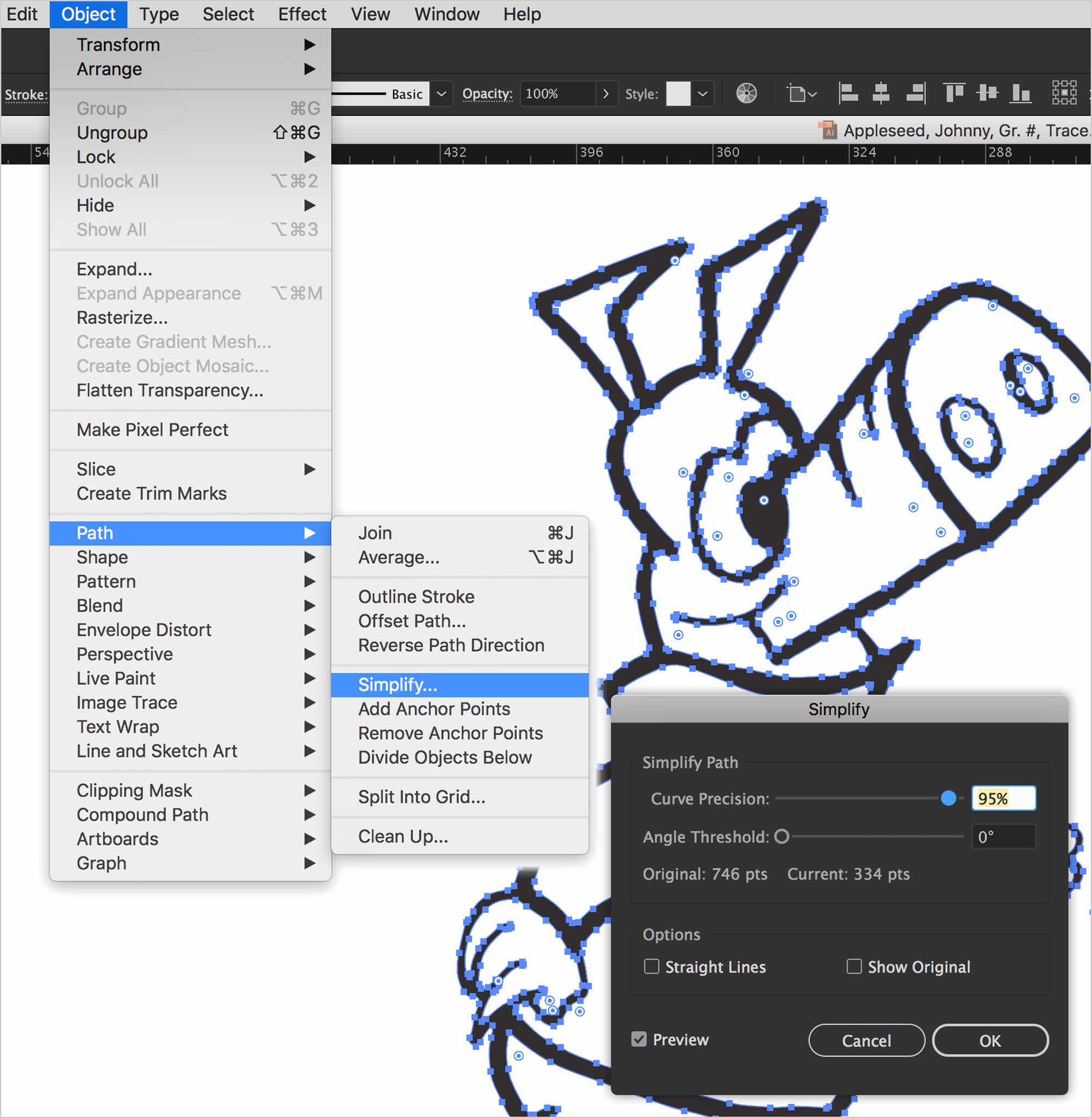The width and height of the screenshot is (1092, 1118).
Task: Expand the Hide submenu
Action: click(190, 205)
